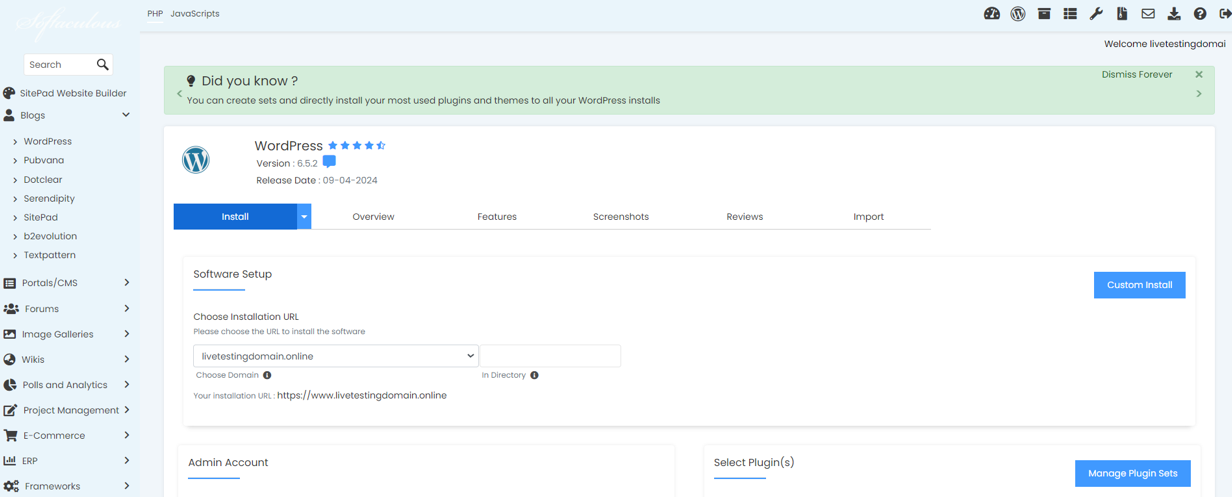Viewport: 1232px width, 497px height.
Task: Open help question mark icon
Action: click(x=1200, y=14)
